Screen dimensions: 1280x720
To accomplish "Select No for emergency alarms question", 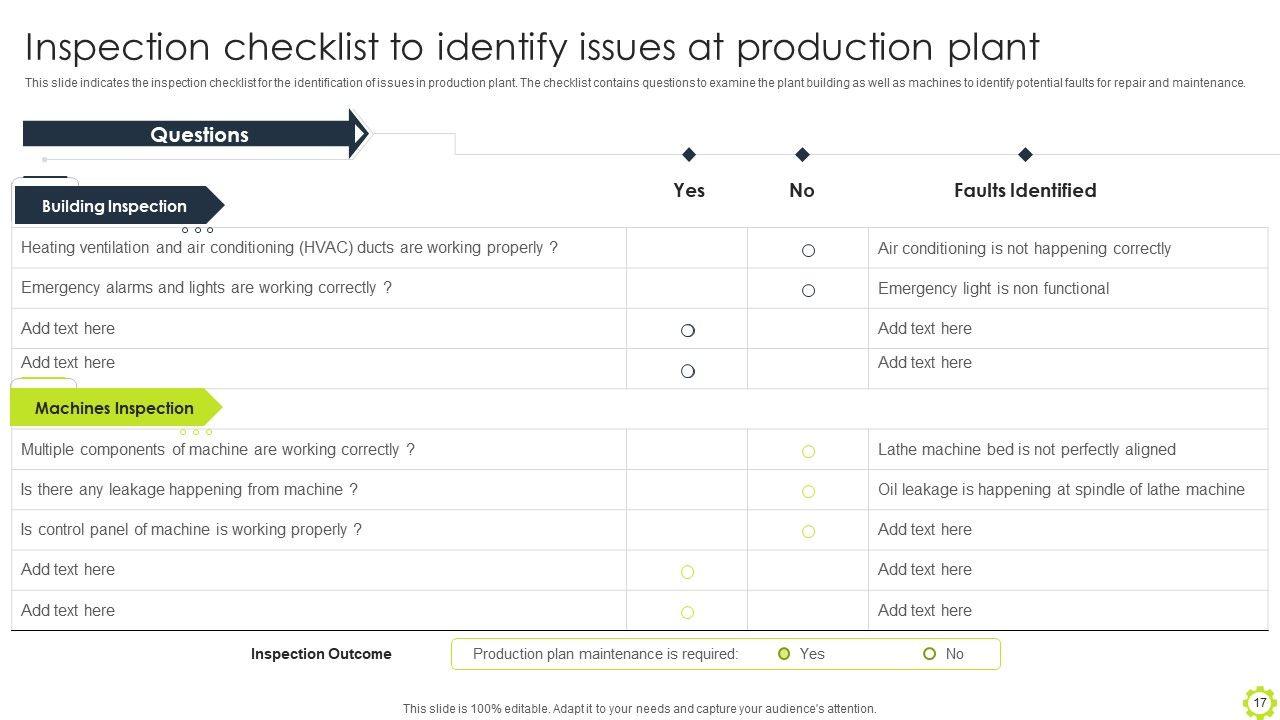I will click(x=808, y=291).
